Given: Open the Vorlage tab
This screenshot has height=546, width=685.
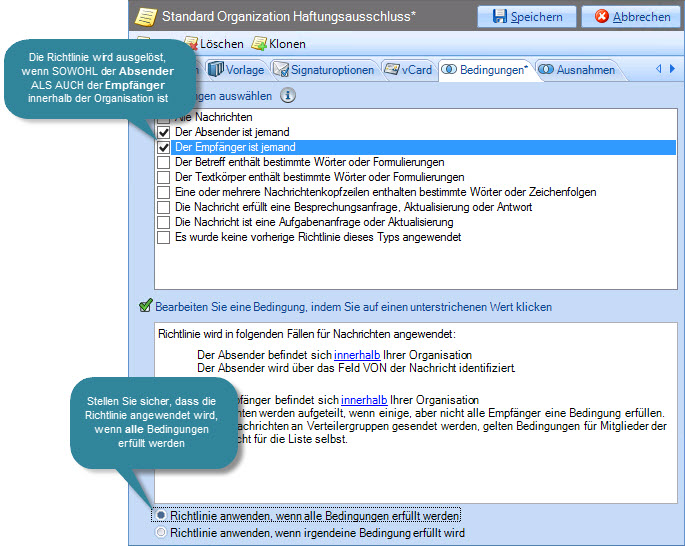Looking at the screenshot, I should (x=237, y=70).
